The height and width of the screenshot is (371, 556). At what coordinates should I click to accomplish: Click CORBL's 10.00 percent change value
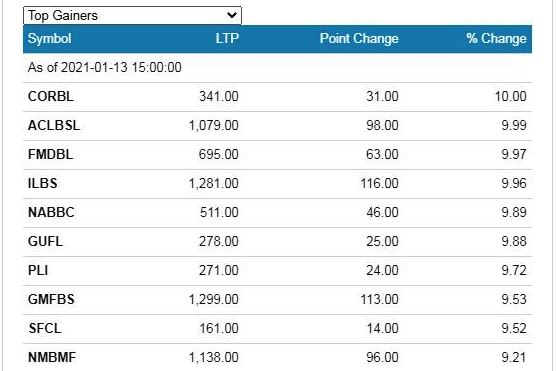pos(511,96)
